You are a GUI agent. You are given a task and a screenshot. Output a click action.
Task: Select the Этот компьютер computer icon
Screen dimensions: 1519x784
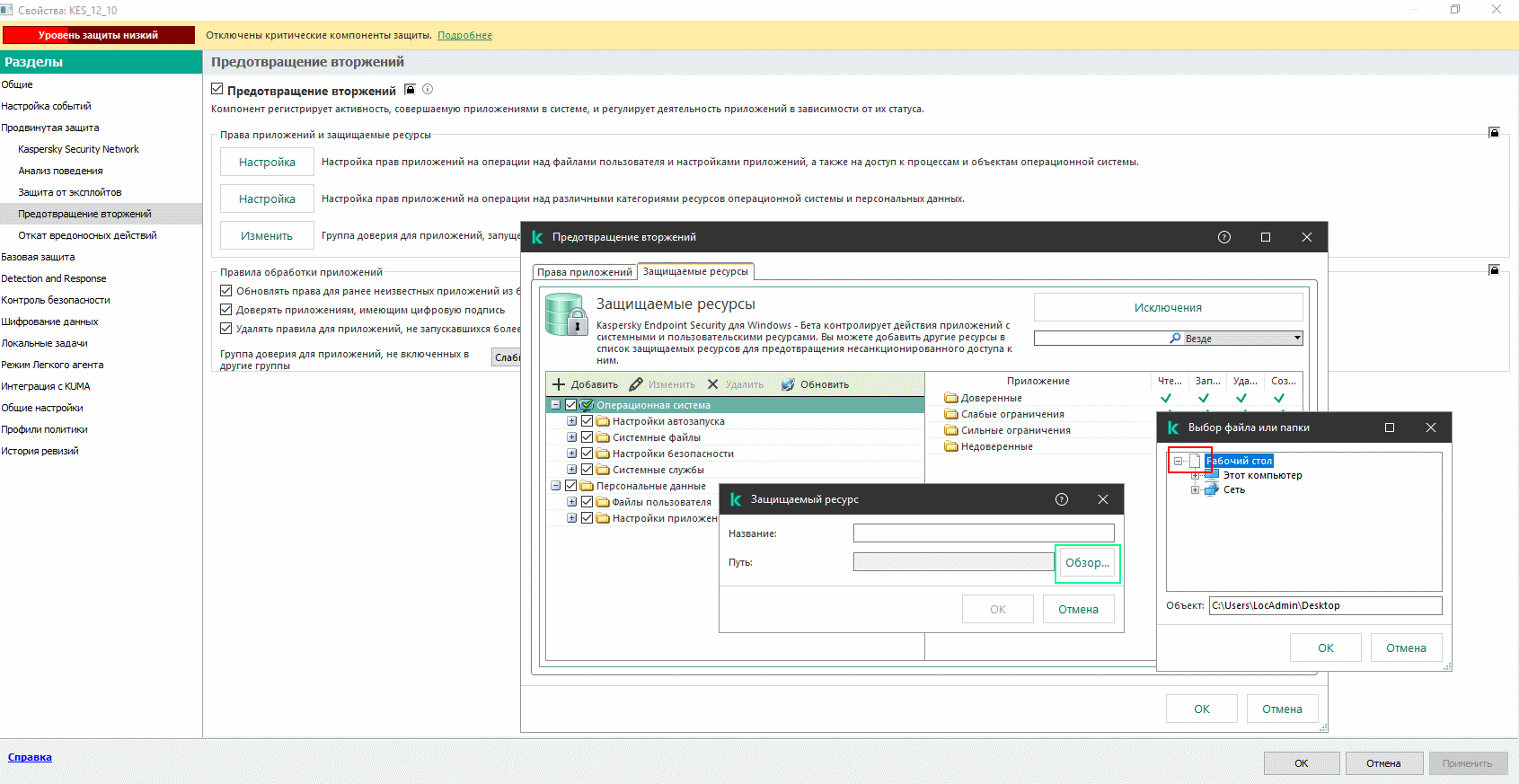pyautogui.click(x=1212, y=475)
